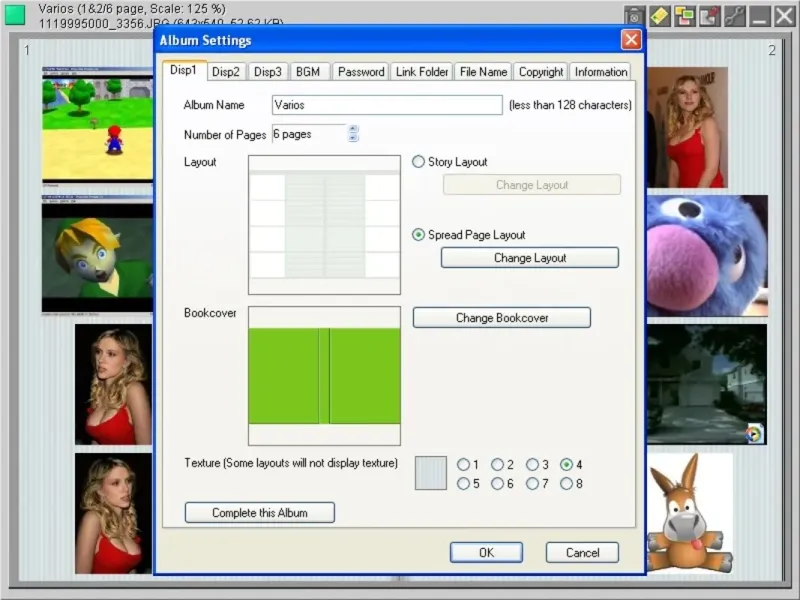Switch to the Disp2 tab

[x=226, y=72]
